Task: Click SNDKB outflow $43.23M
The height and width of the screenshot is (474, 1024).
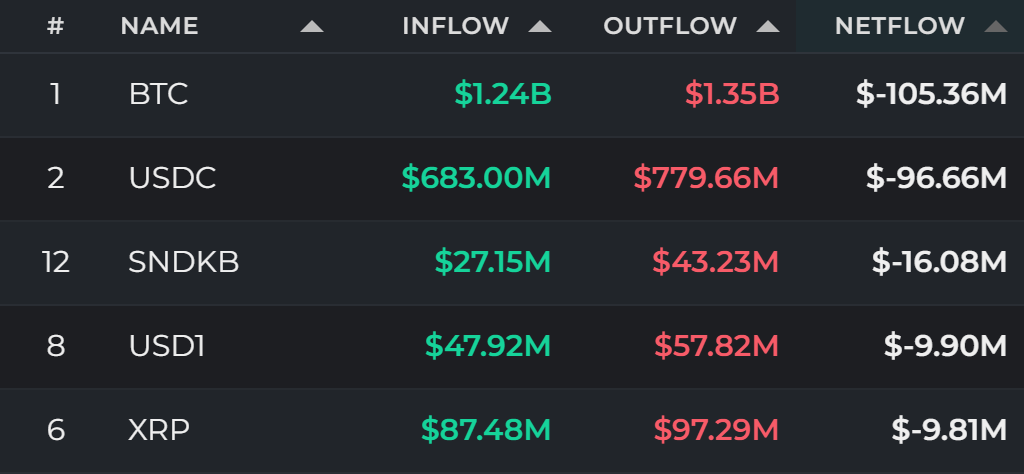Action: (716, 262)
